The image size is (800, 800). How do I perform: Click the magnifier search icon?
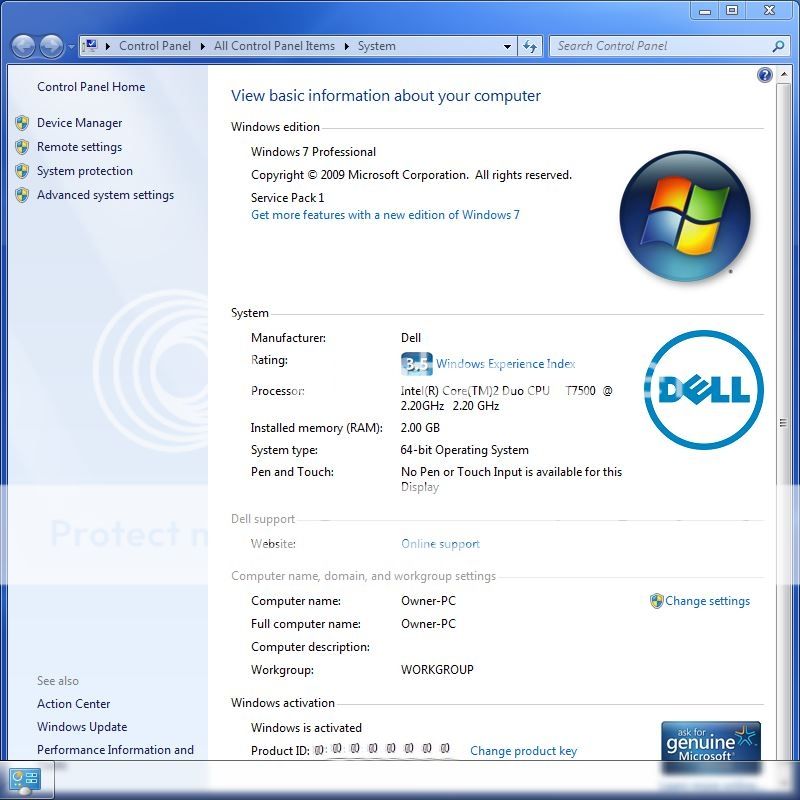coord(778,46)
